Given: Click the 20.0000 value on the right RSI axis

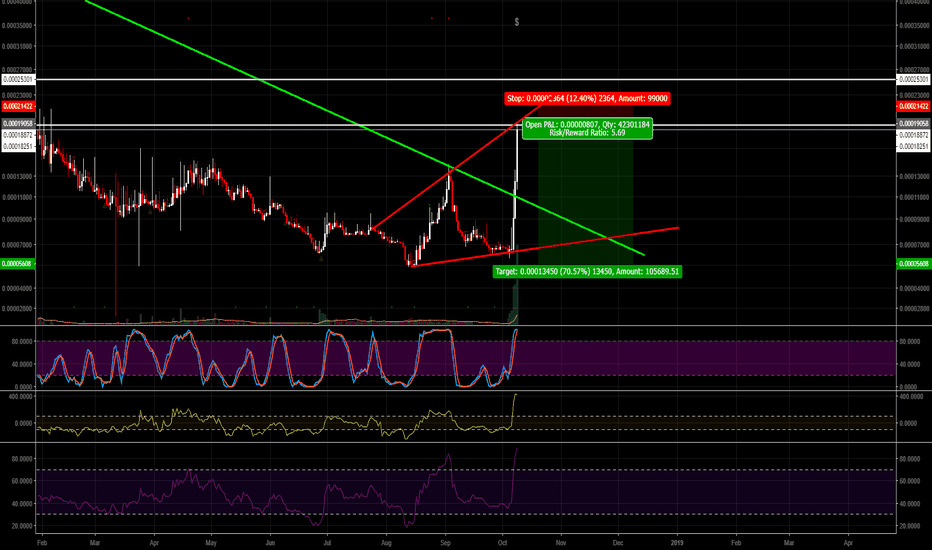Looking at the screenshot, I should [911, 526].
